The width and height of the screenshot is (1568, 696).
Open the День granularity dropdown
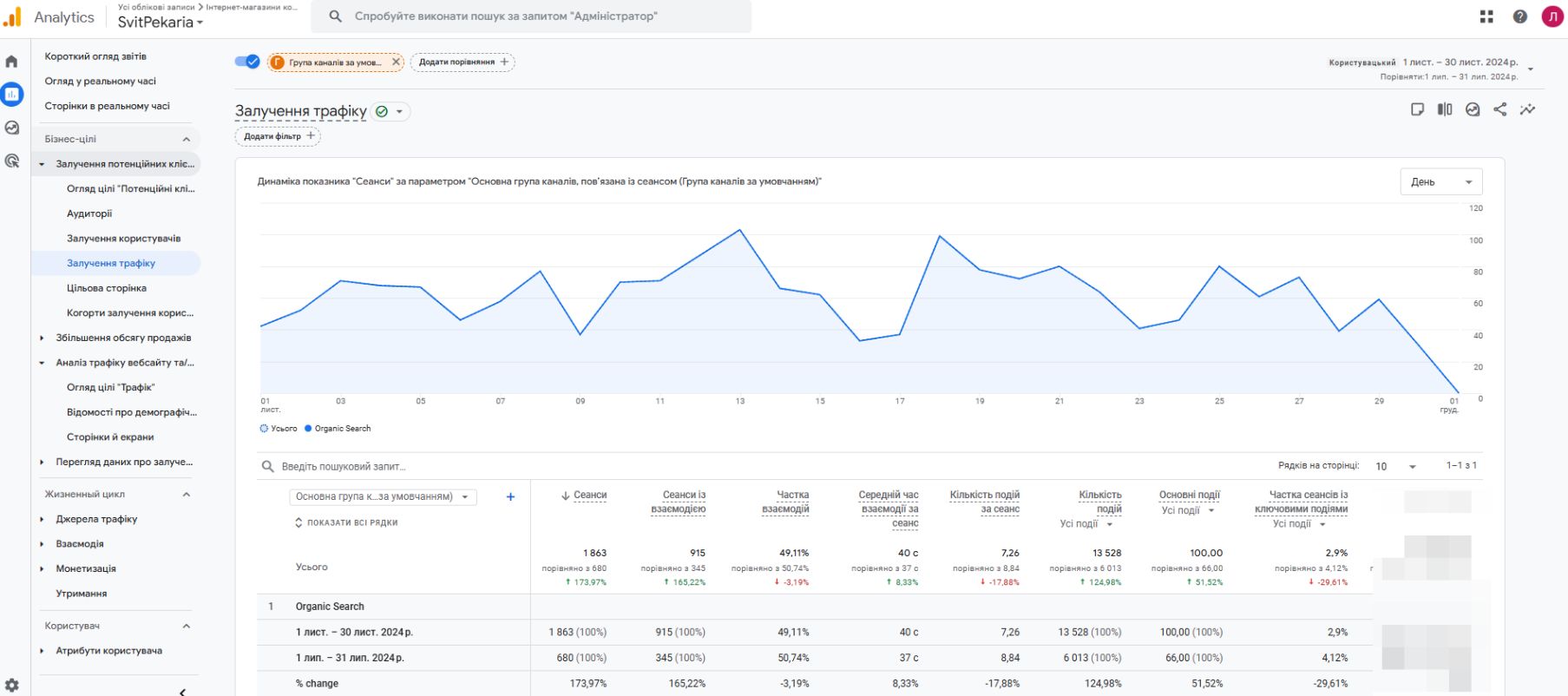click(1440, 182)
